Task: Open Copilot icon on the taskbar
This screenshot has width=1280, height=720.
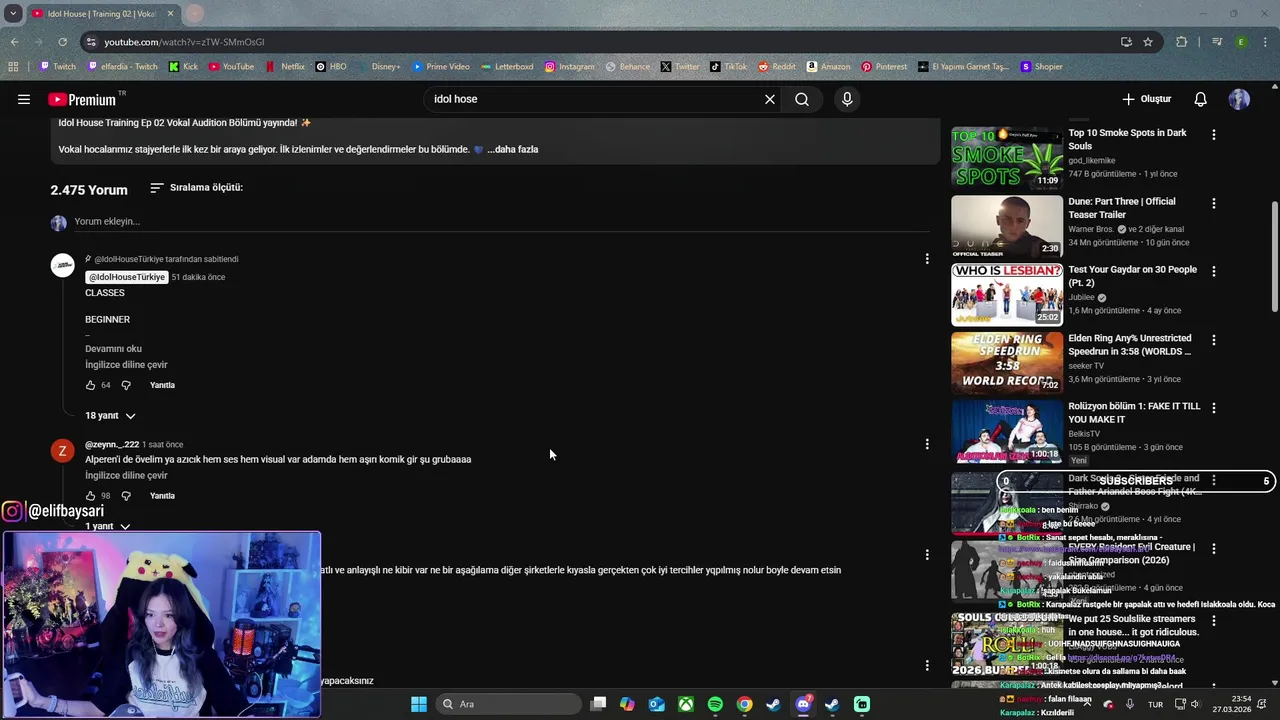Action: click(x=627, y=704)
